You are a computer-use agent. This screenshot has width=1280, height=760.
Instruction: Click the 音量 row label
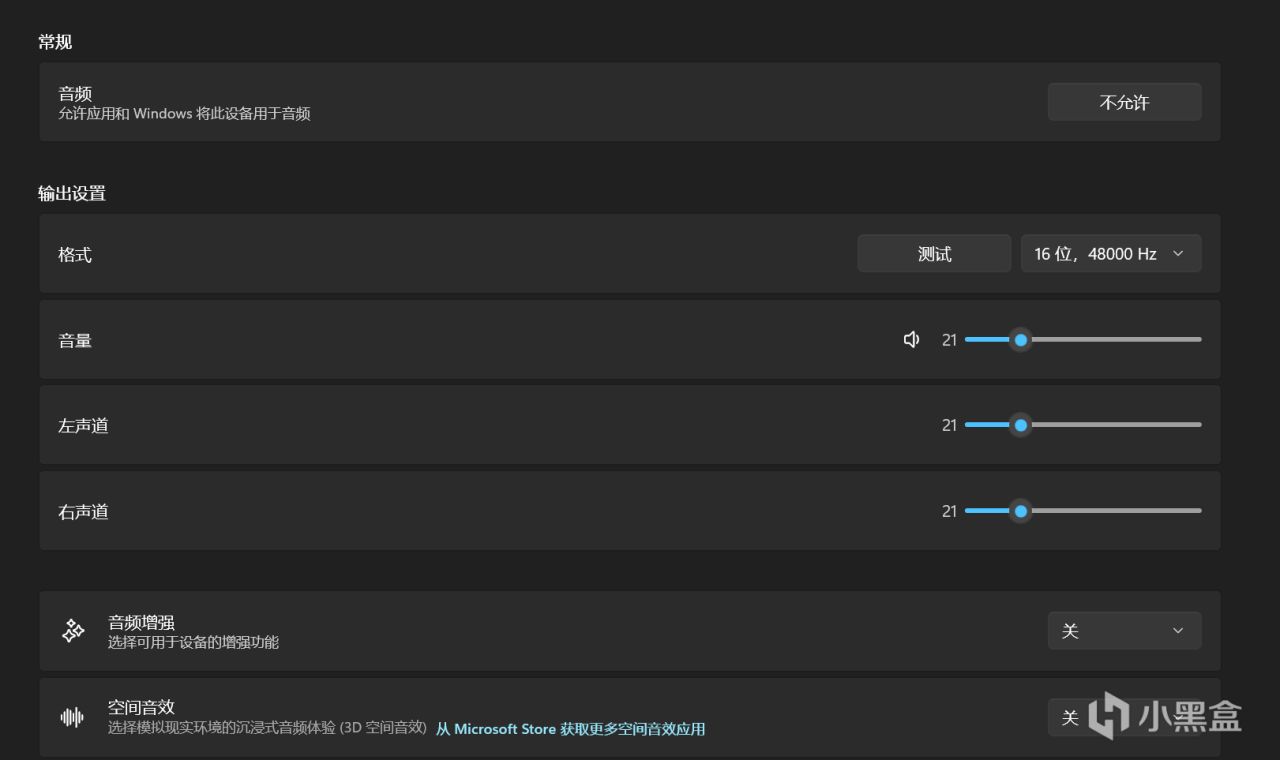pos(75,341)
